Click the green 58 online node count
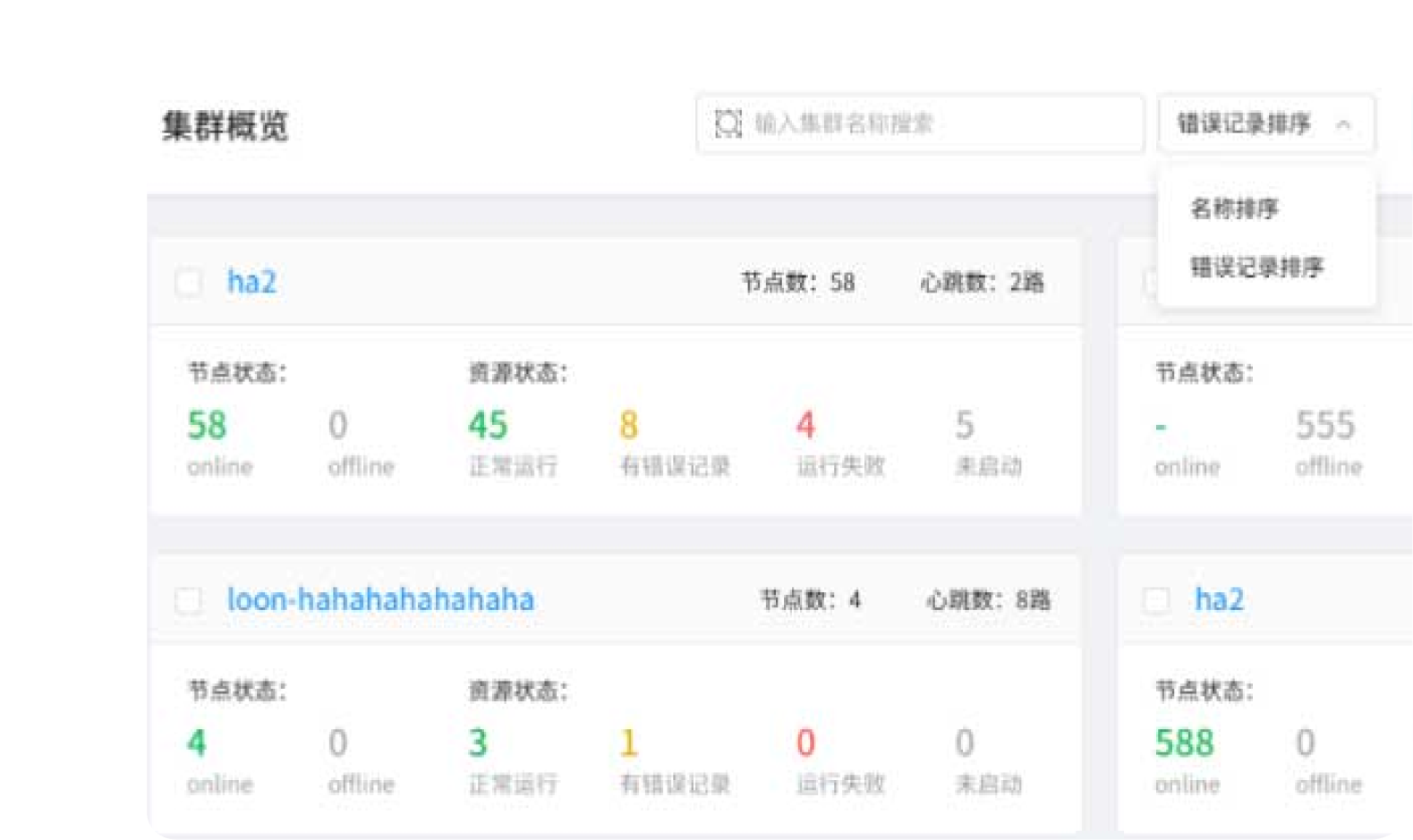This screenshot has height=840, width=1413. [207, 426]
